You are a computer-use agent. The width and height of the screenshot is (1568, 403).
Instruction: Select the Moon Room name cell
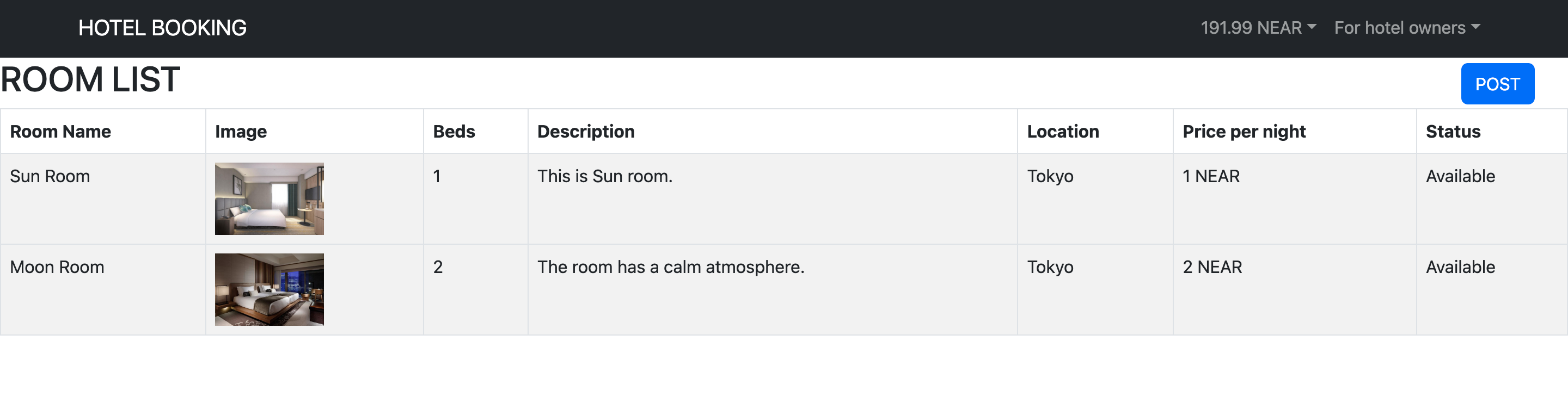click(x=103, y=289)
